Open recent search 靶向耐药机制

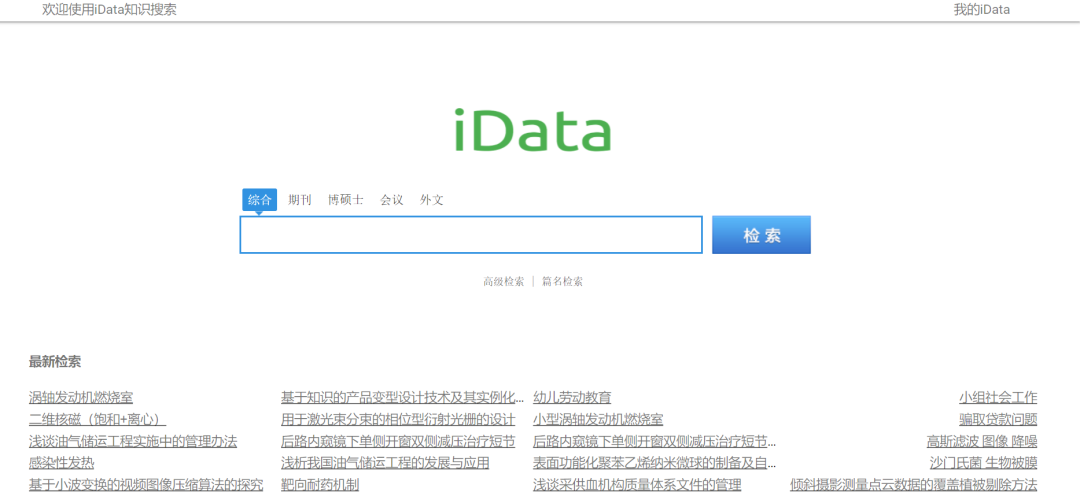tap(320, 485)
